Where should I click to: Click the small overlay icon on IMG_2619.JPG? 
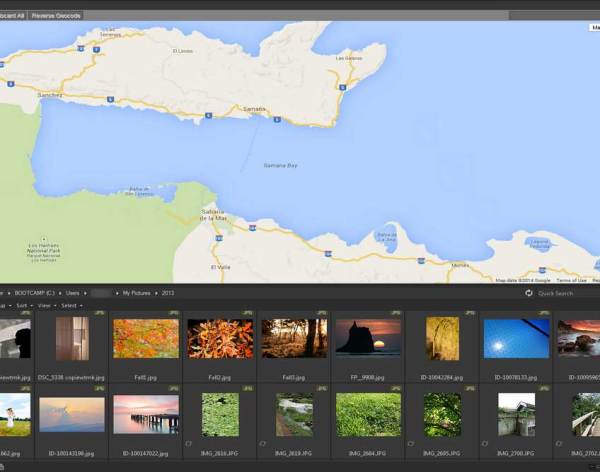tap(262, 444)
